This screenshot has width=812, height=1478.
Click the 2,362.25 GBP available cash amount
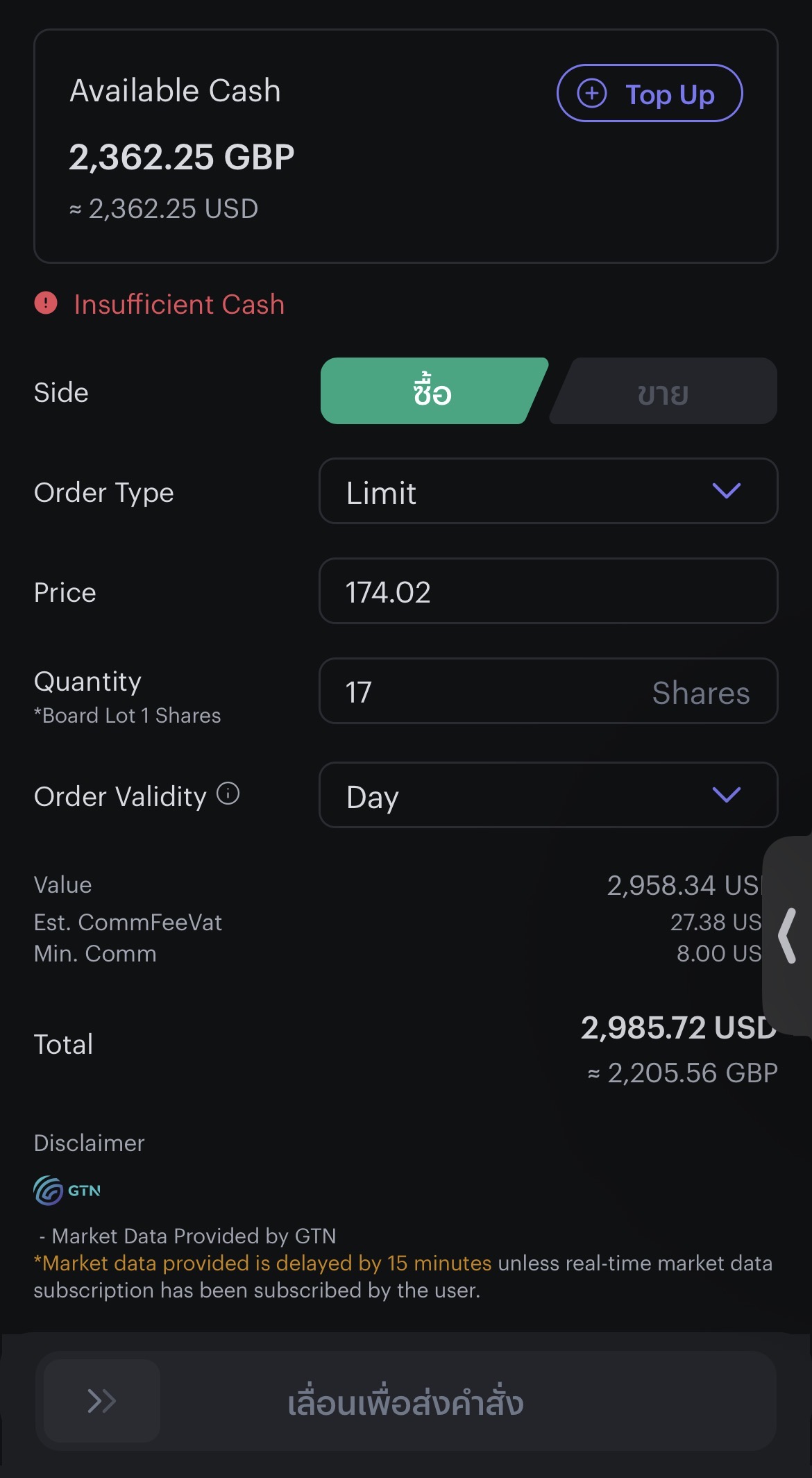(x=182, y=157)
